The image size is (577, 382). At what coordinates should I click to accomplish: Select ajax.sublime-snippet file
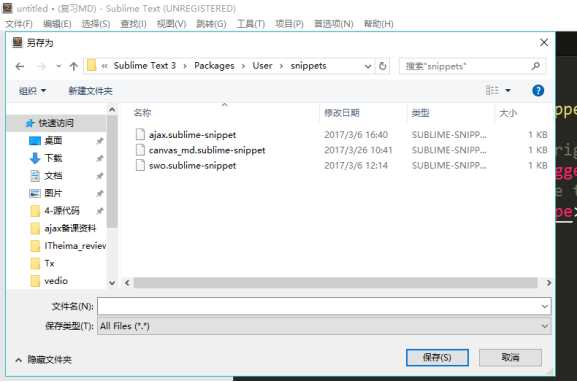(192, 135)
